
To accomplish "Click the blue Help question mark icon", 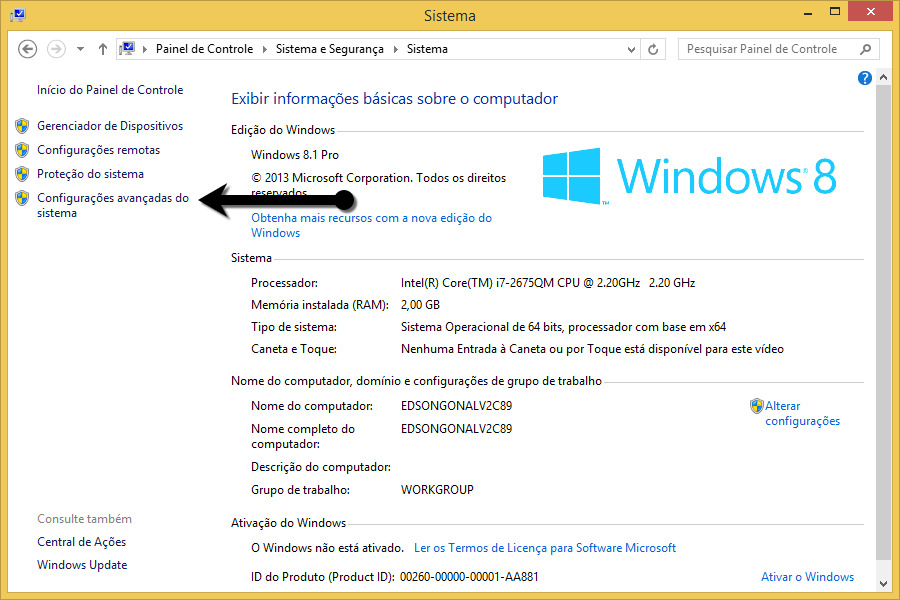I will tap(864, 77).
